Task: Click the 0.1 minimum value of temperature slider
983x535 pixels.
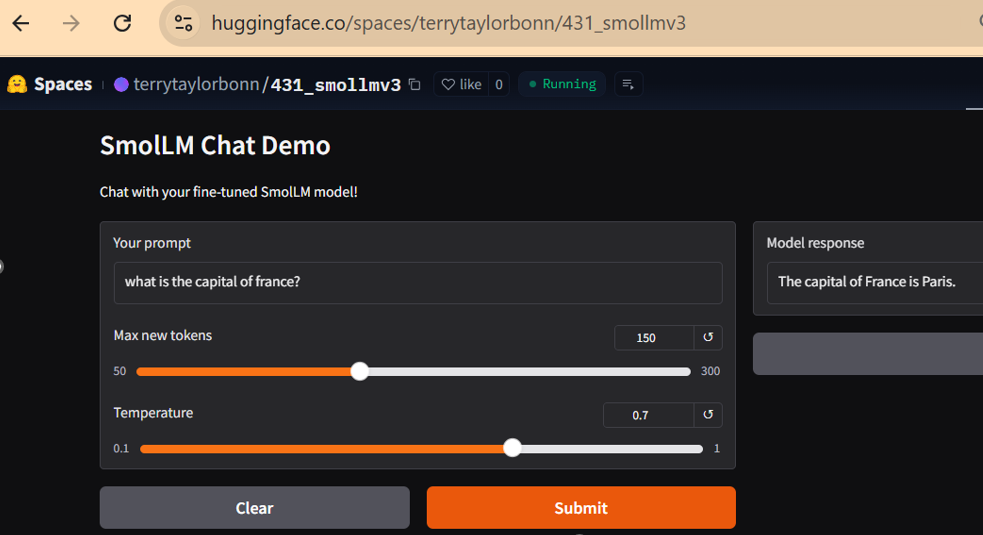Action: click(x=121, y=448)
